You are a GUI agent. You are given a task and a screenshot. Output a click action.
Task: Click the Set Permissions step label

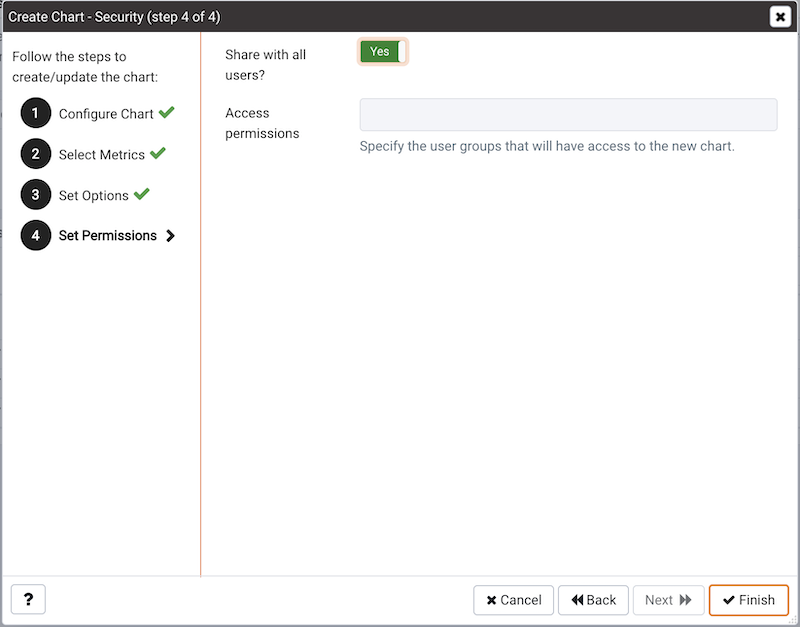[108, 235]
